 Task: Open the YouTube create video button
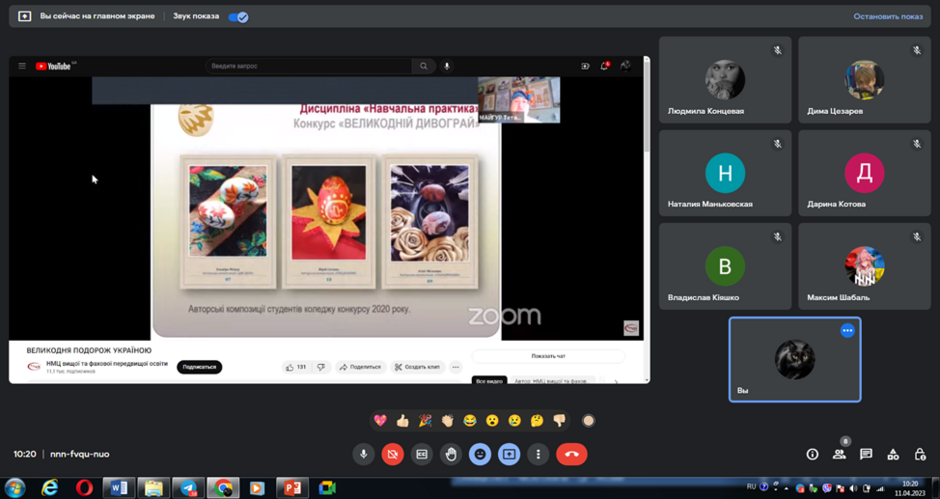[x=585, y=66]
